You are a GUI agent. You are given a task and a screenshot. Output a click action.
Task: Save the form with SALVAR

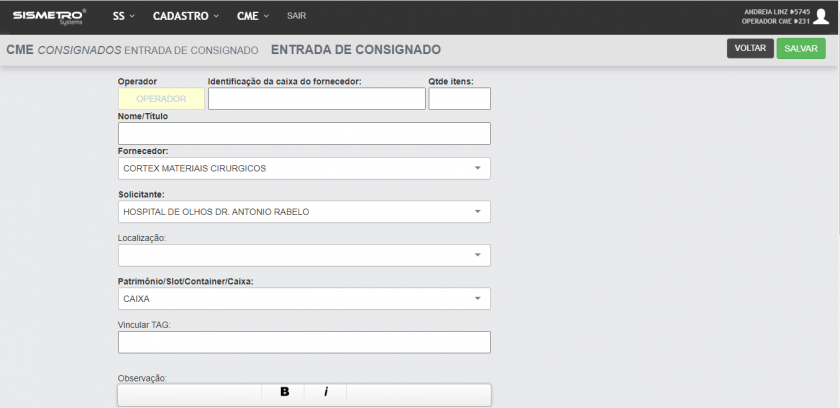click(x=801, y=48)
